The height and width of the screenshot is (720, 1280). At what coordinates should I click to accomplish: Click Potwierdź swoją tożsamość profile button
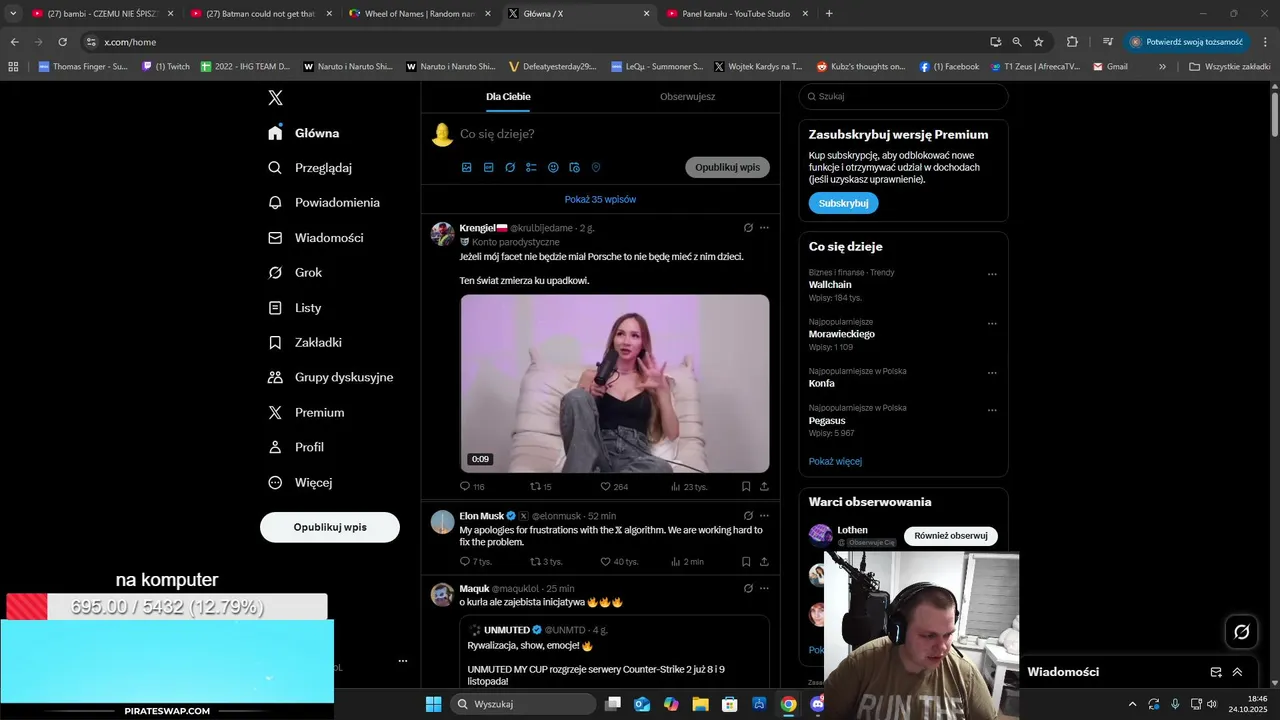[1186, 42]
